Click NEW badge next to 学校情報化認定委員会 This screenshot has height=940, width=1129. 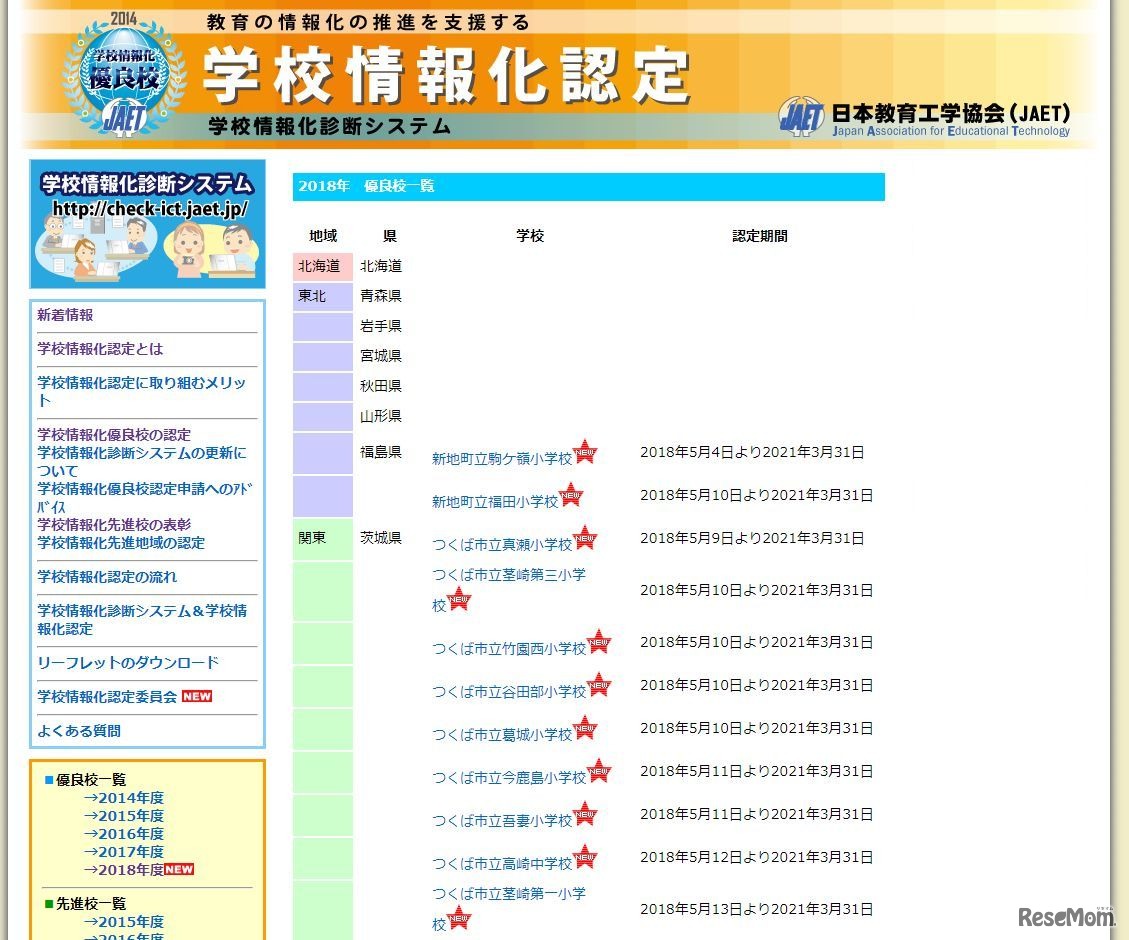(x=197, y=696)
